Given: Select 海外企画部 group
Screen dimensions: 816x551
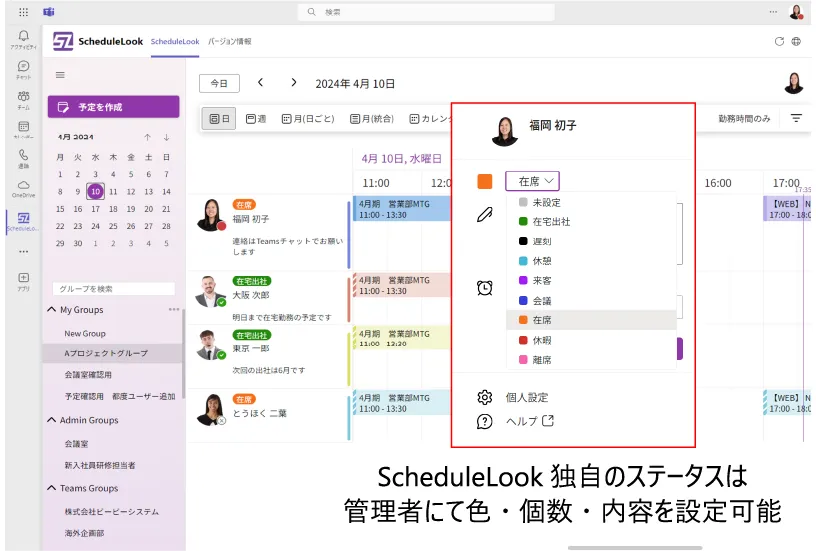Looking at the screenshot, I should (84, 533).
